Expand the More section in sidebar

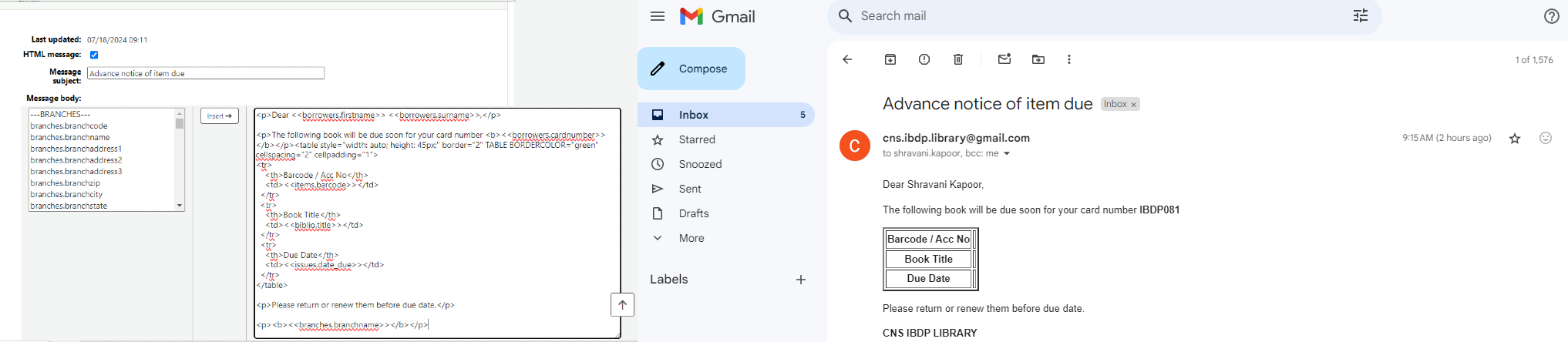coord(691,238)
